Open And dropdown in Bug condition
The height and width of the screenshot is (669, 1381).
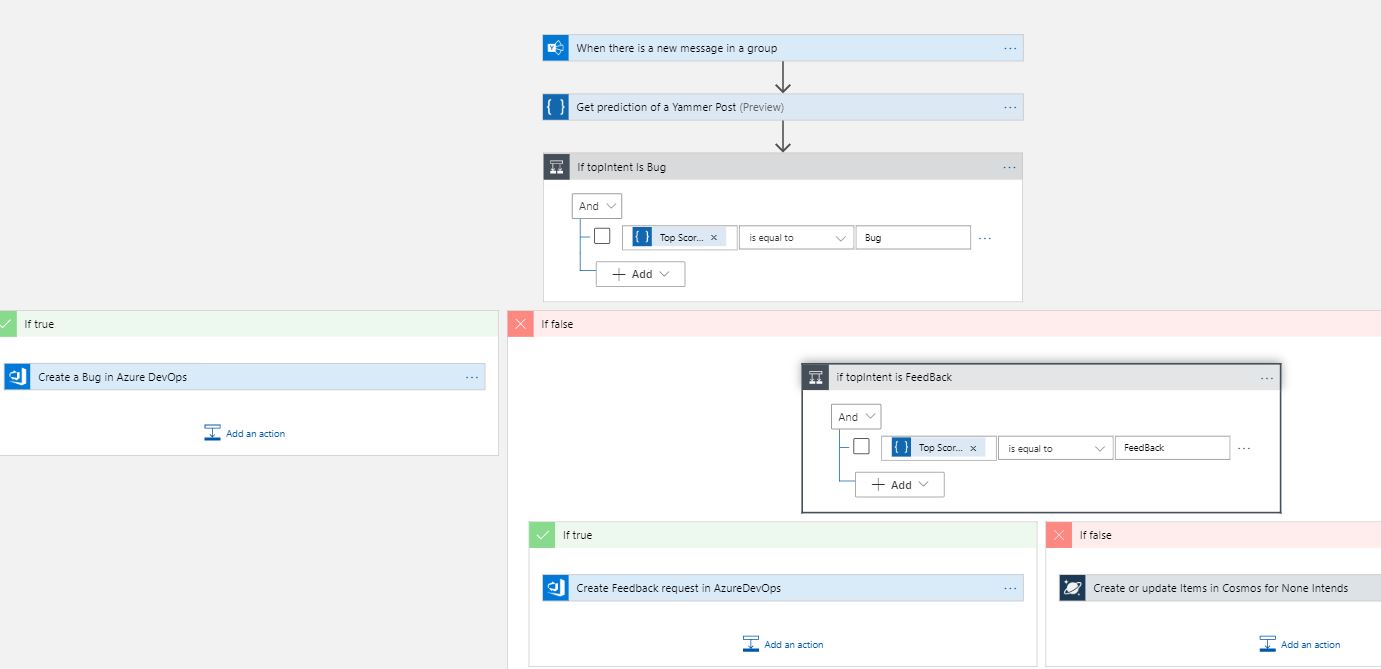(x=597, y=206)
